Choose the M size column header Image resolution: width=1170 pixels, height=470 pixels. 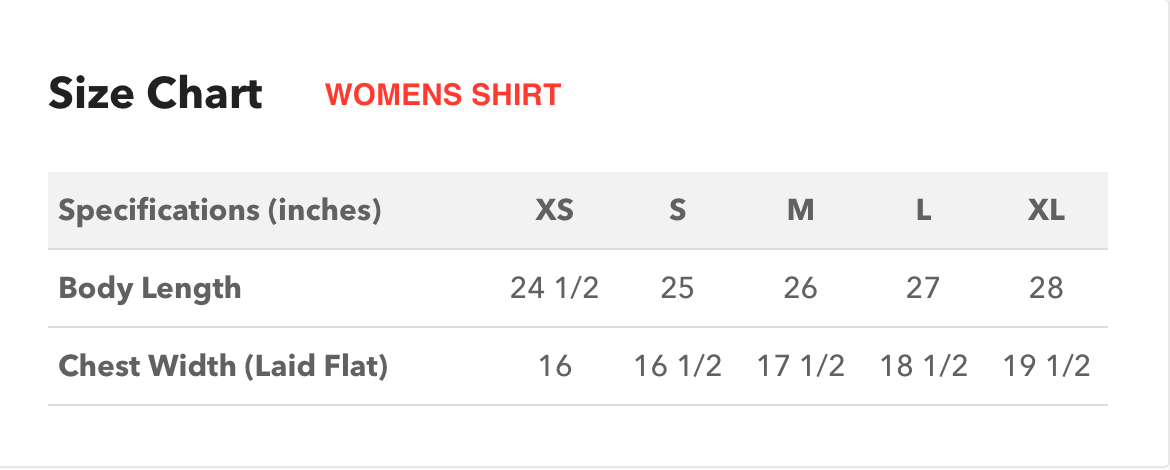pos(800,211)
